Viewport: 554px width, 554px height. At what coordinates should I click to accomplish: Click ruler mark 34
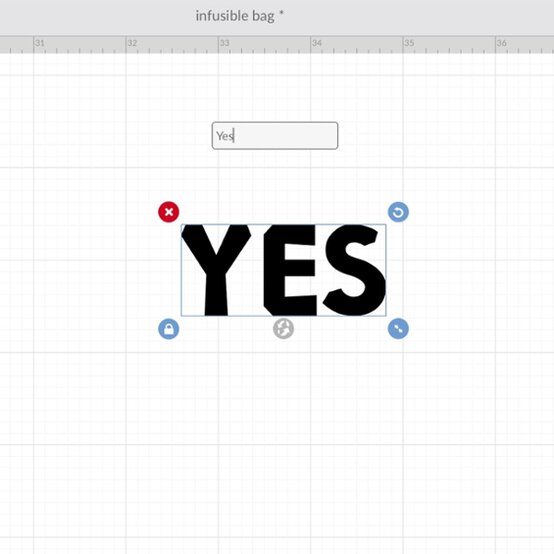[317, 43]
